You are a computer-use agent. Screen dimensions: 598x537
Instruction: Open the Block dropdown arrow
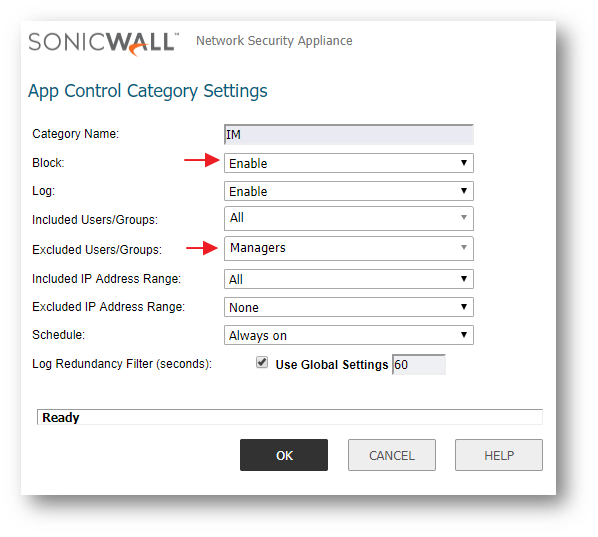[x=463, y=163]
